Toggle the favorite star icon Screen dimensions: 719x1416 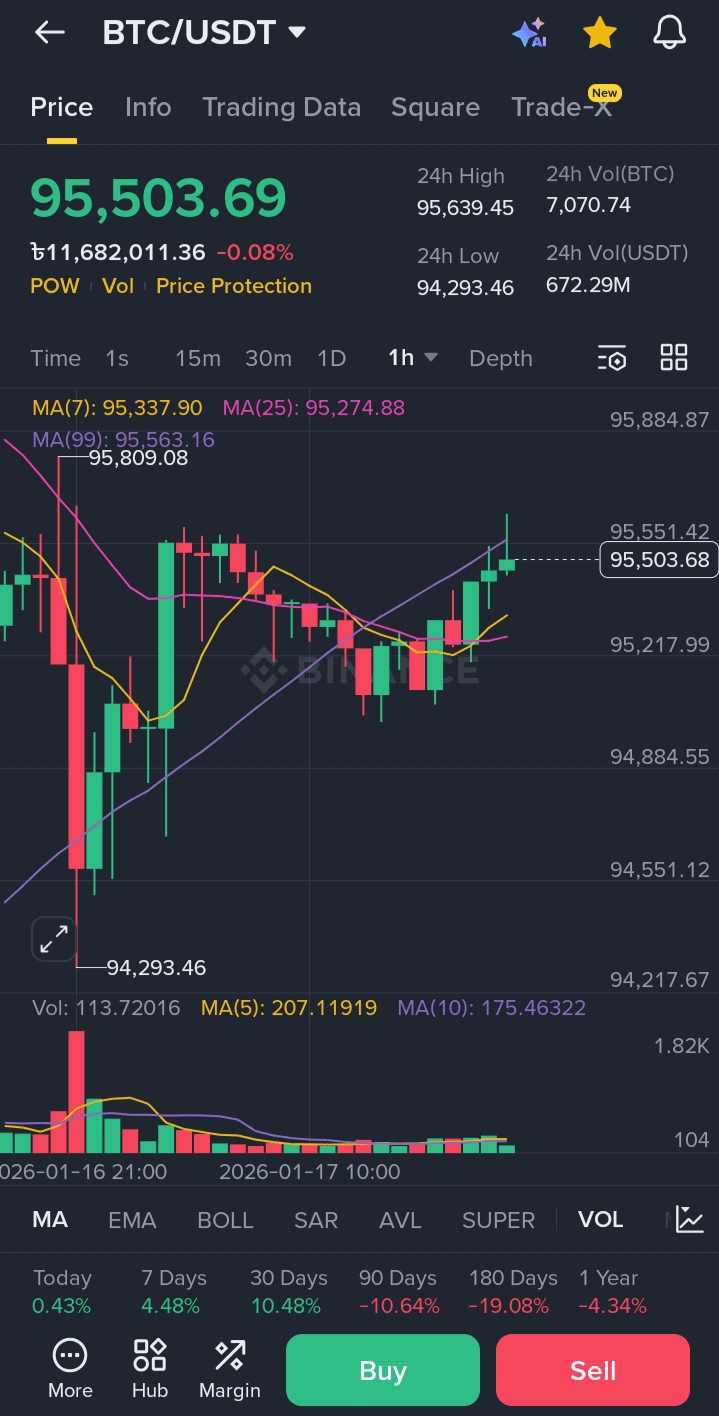(599, 32)
